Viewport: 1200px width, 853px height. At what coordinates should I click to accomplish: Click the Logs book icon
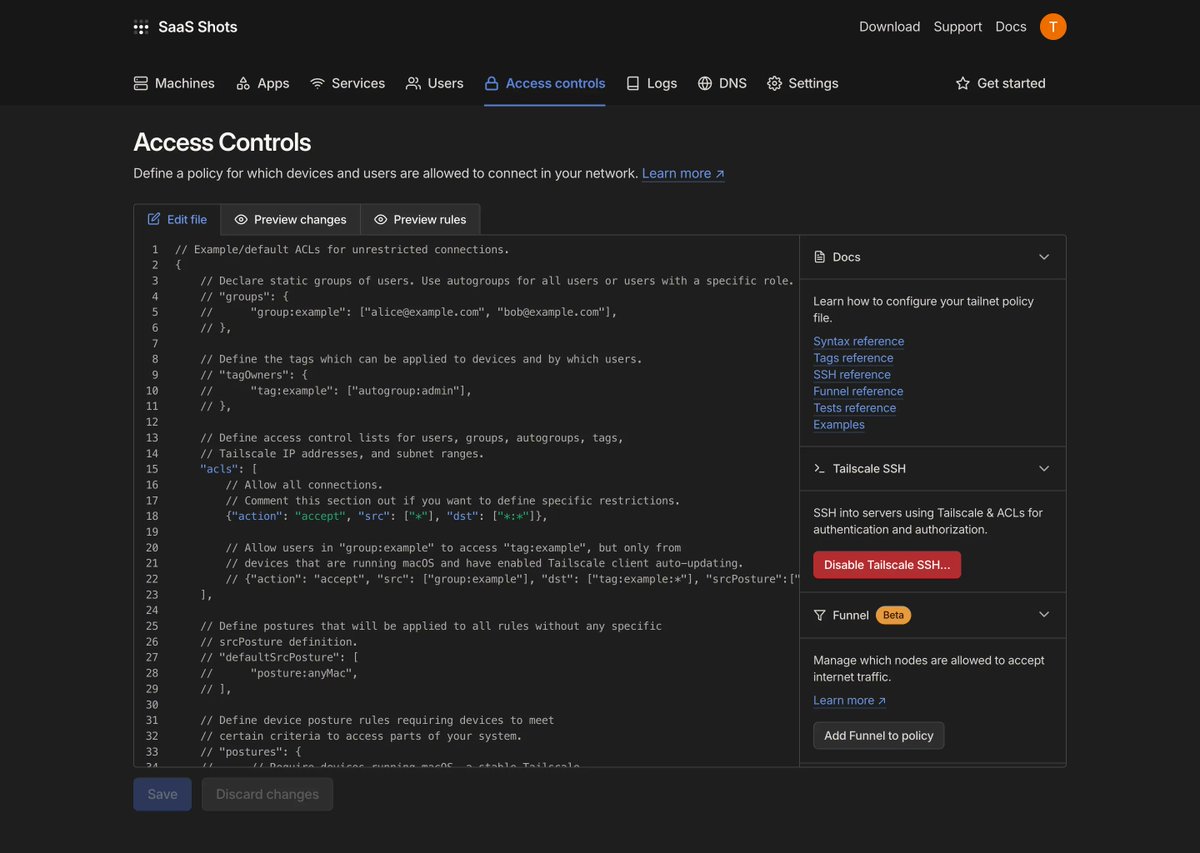click(633, 83)
